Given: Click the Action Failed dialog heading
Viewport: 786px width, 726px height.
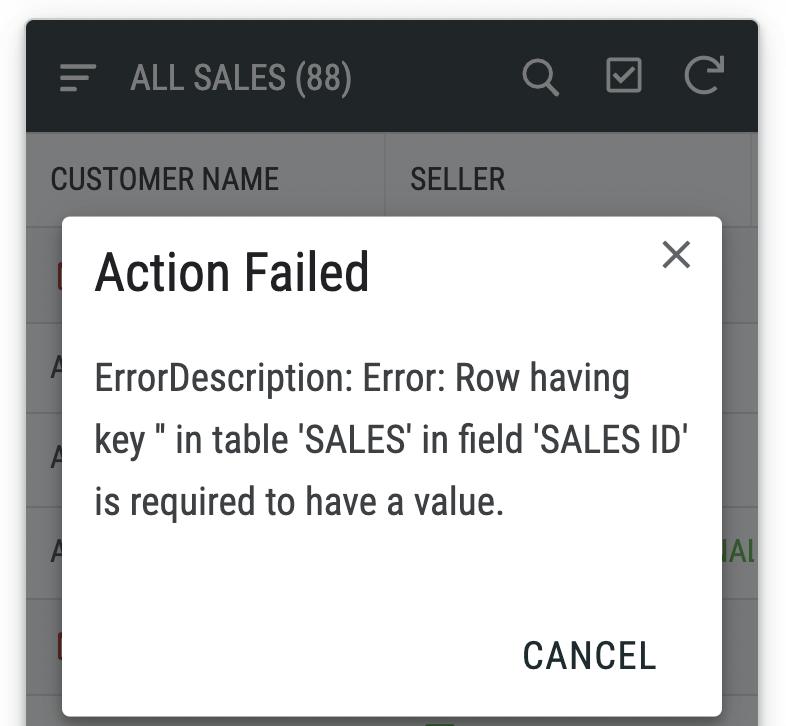Looking at the screenshot, I should pyautogui.click(x=232, y=272).
